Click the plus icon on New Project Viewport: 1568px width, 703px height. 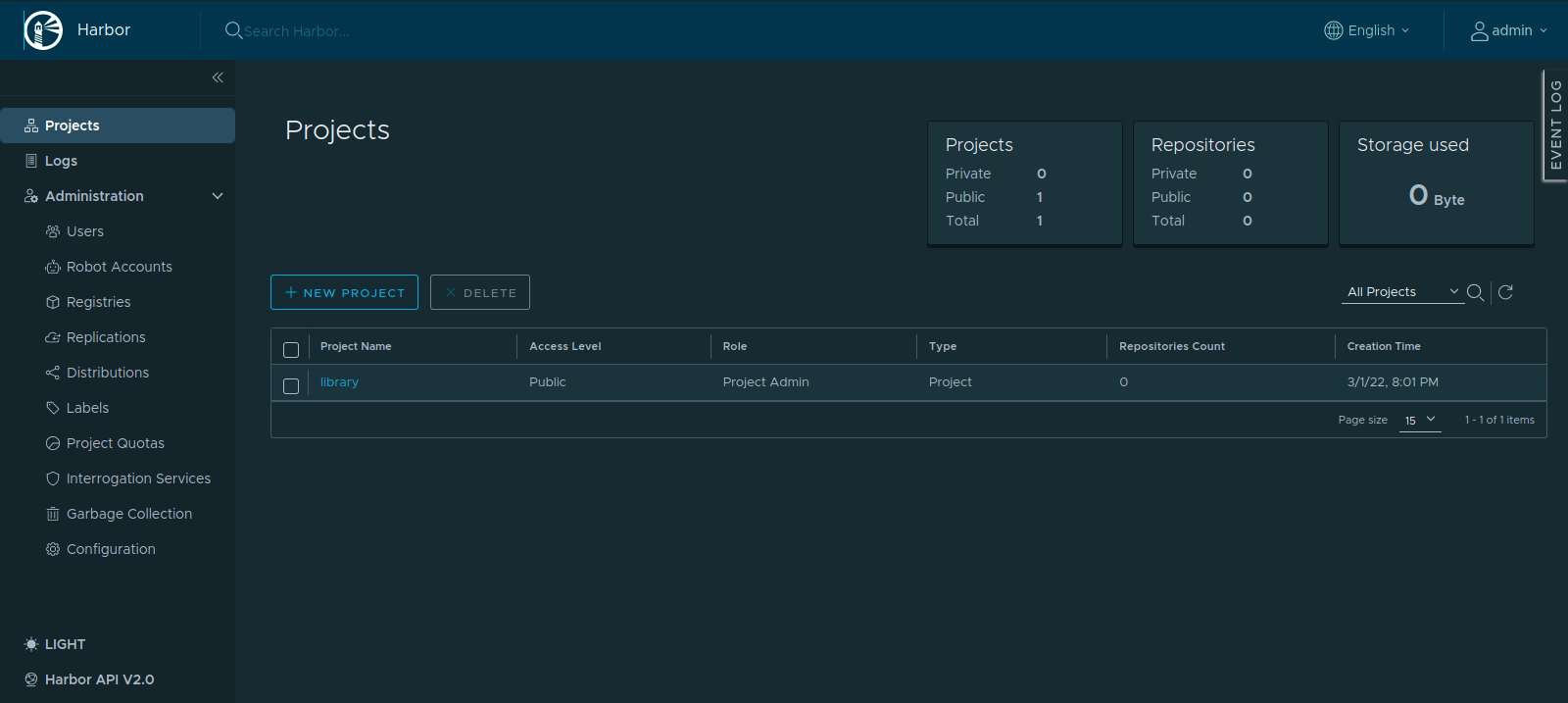(291, 292)
